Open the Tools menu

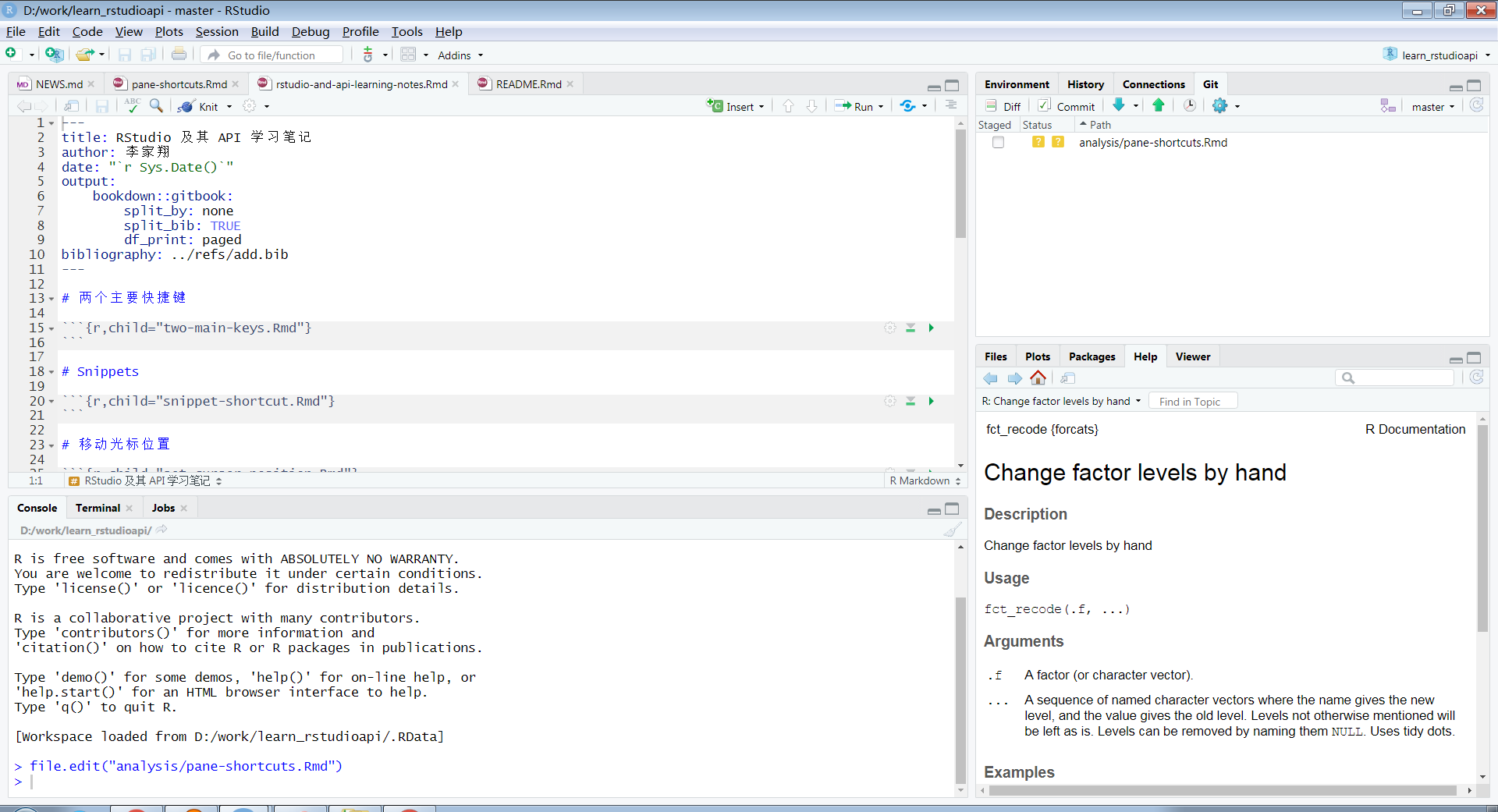(x=406, y=31)
